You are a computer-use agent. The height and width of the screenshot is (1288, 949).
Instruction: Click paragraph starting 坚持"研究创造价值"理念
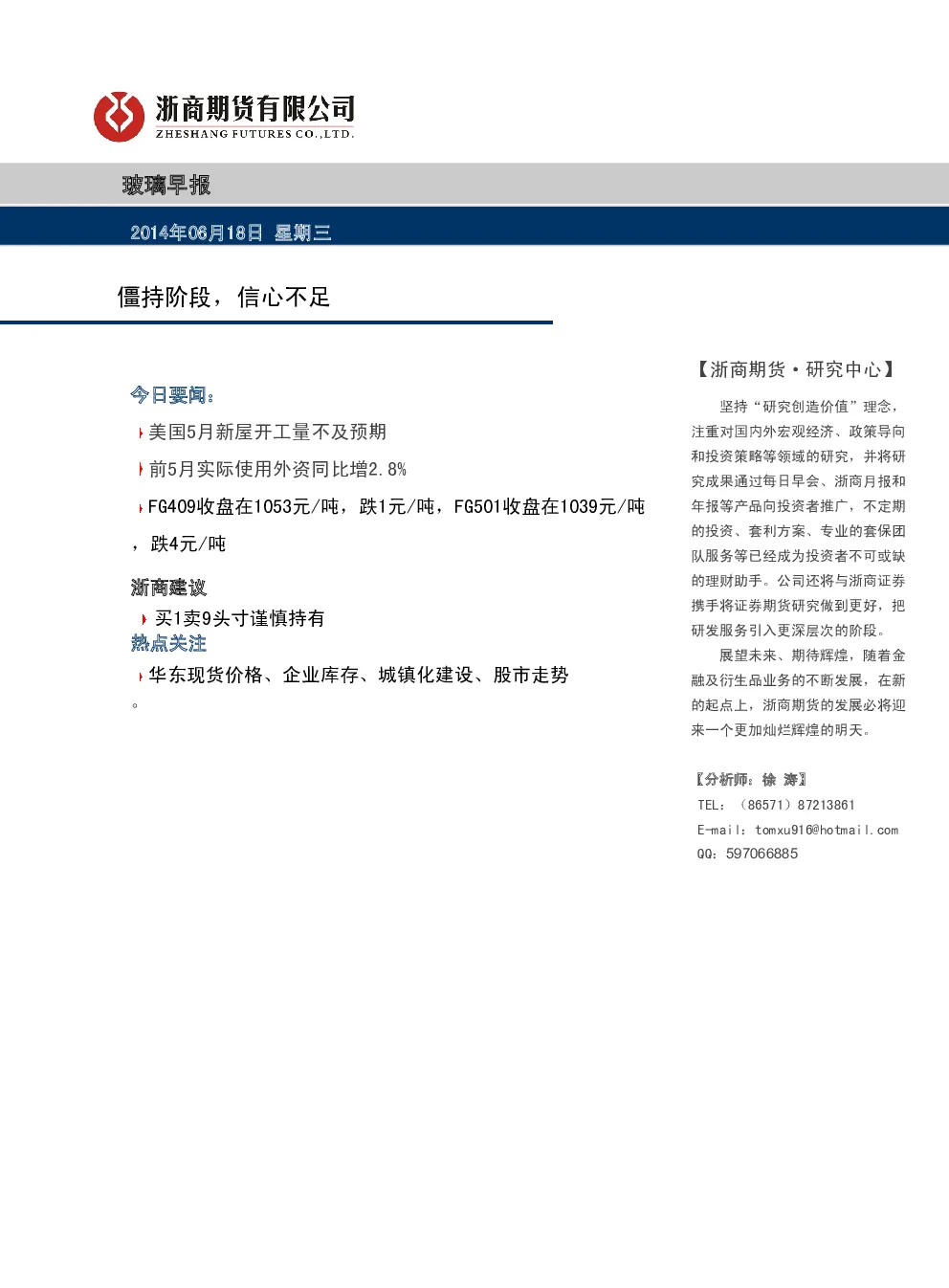point(798,519)
